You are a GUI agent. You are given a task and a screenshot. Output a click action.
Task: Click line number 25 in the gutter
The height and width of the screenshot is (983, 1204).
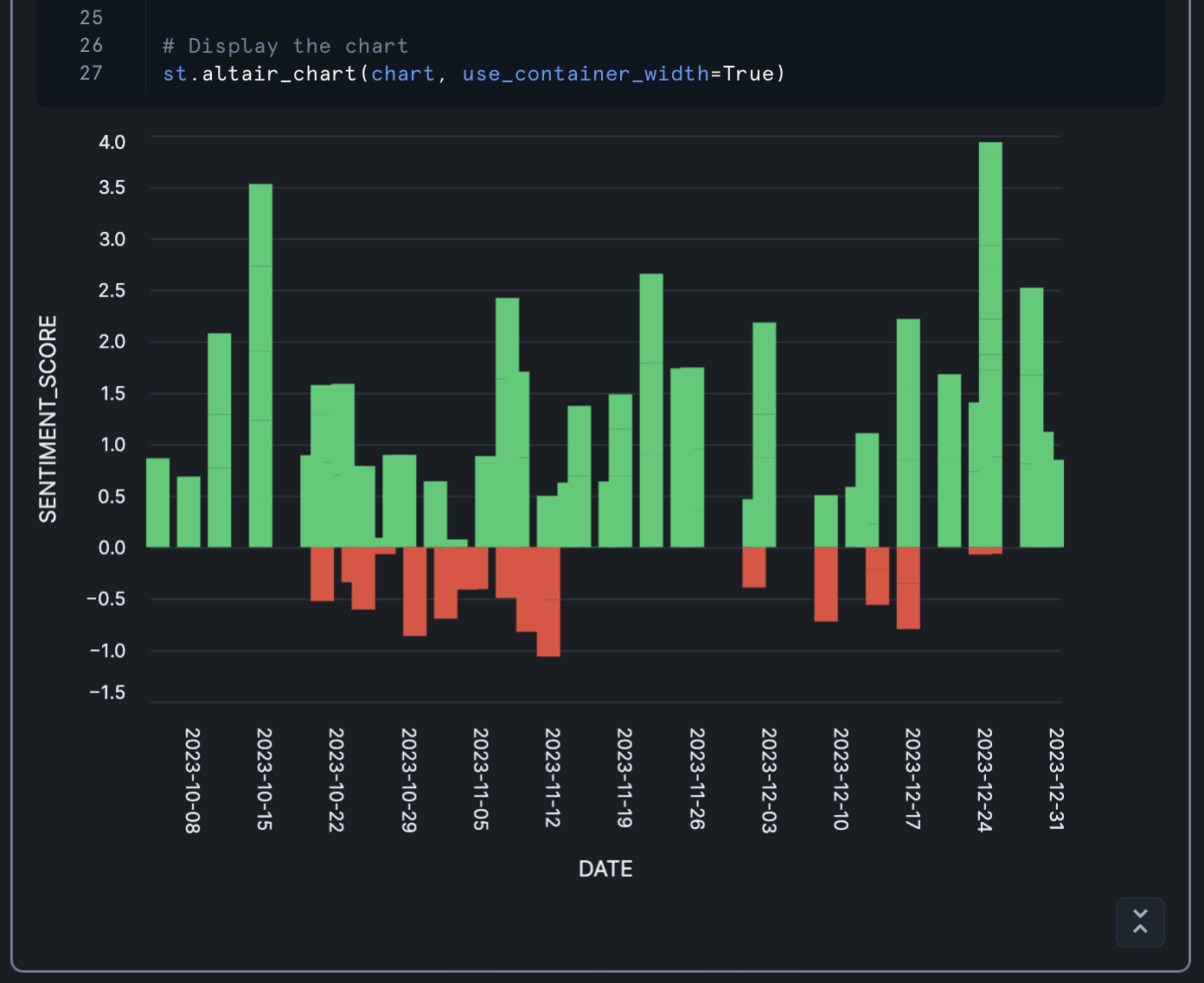(91, 18)
